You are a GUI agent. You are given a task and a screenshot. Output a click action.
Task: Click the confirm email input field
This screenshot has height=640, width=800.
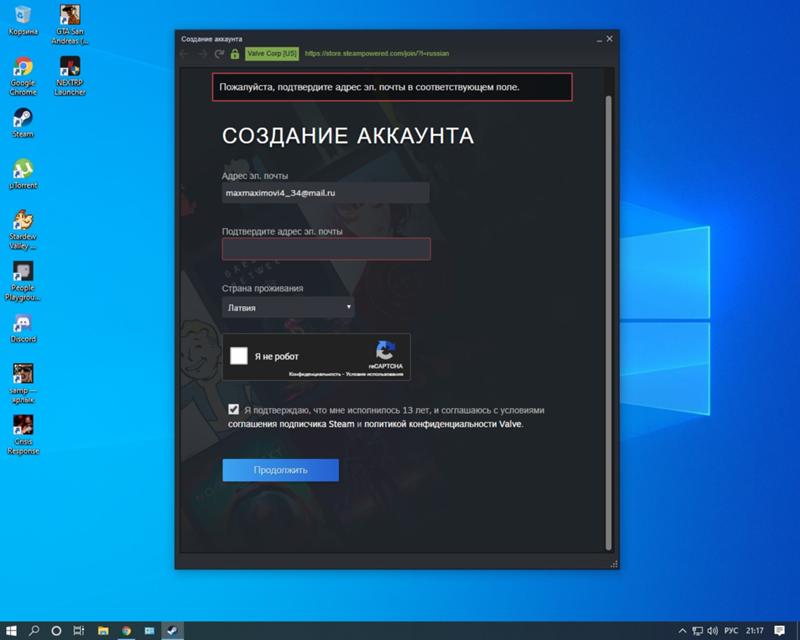point(326,249)
